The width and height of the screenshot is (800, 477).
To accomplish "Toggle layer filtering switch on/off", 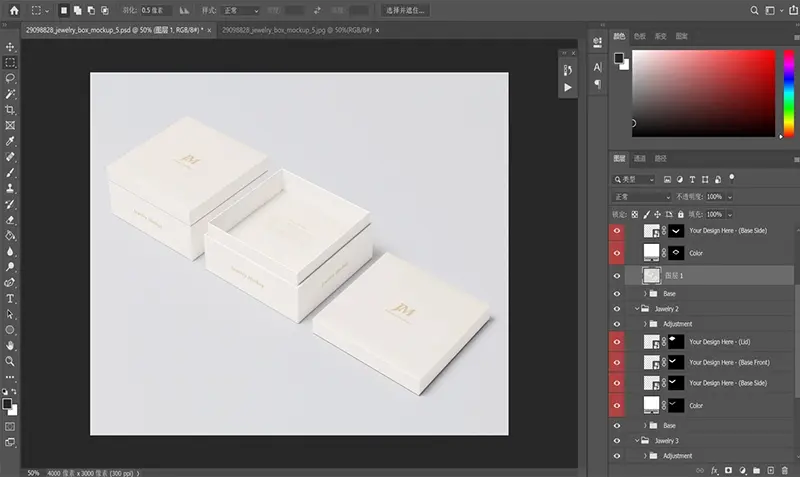I will (732, 178).
